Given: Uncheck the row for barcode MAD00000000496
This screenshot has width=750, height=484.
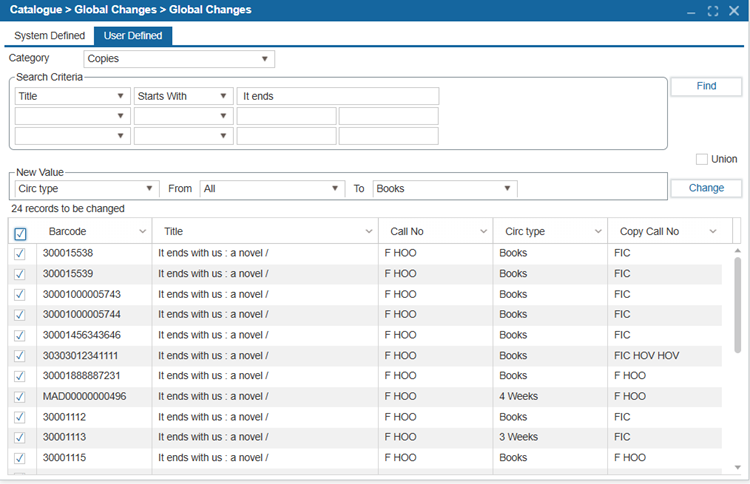Looking at the screenshot, I should [x=20, y=397].
